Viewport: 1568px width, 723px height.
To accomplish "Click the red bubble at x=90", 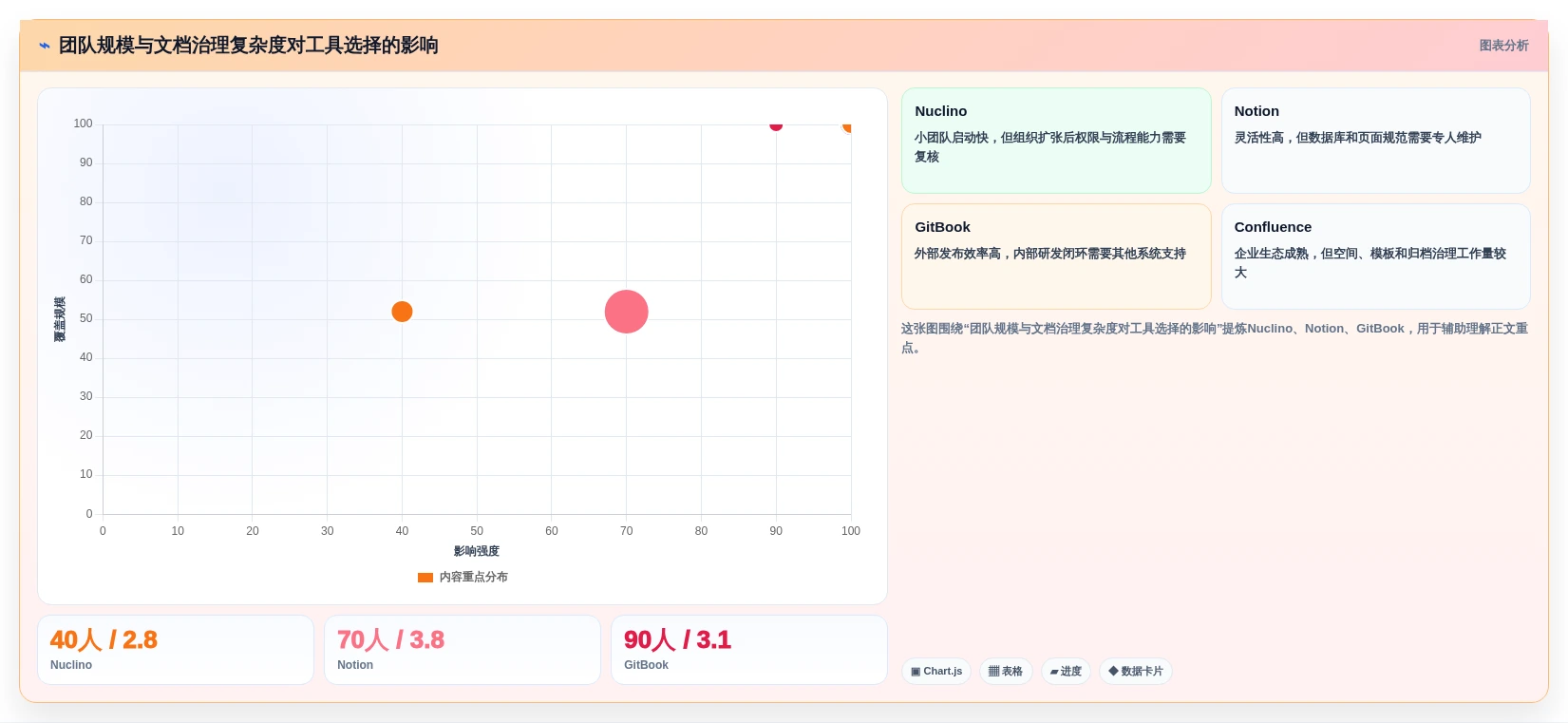I will 776,125.
